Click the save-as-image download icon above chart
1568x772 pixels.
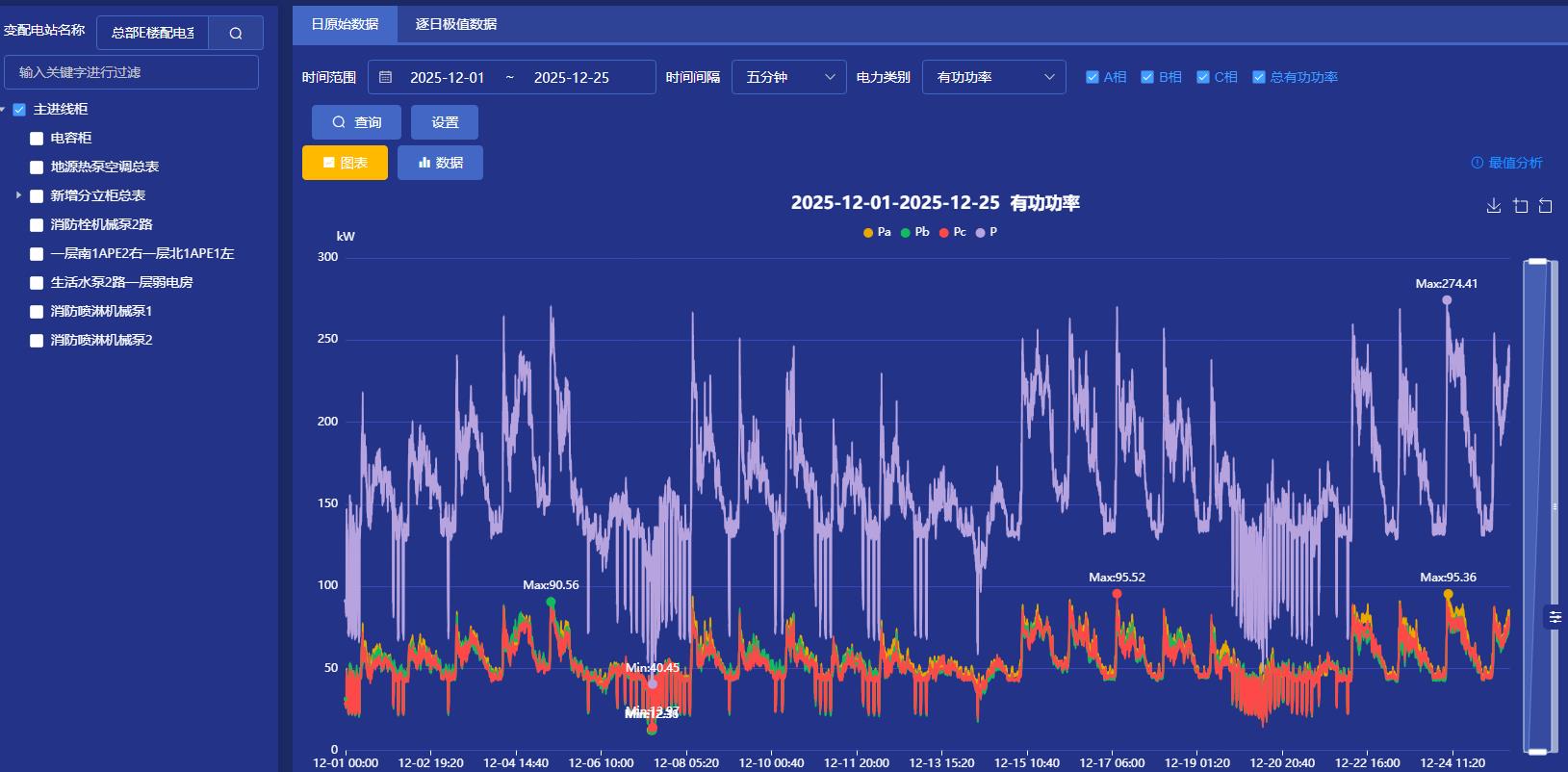pos(1493,206)
